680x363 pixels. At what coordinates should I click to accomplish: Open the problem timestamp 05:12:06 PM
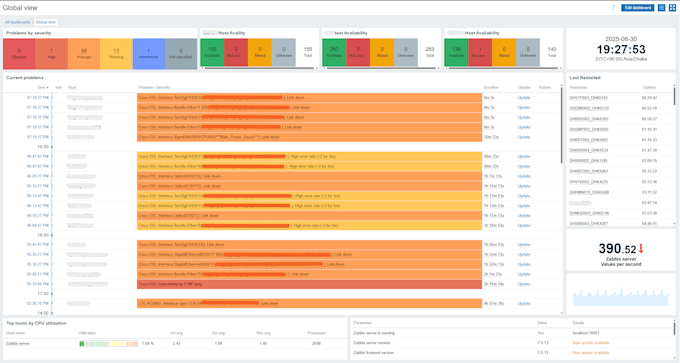click(x=38, y=284)
